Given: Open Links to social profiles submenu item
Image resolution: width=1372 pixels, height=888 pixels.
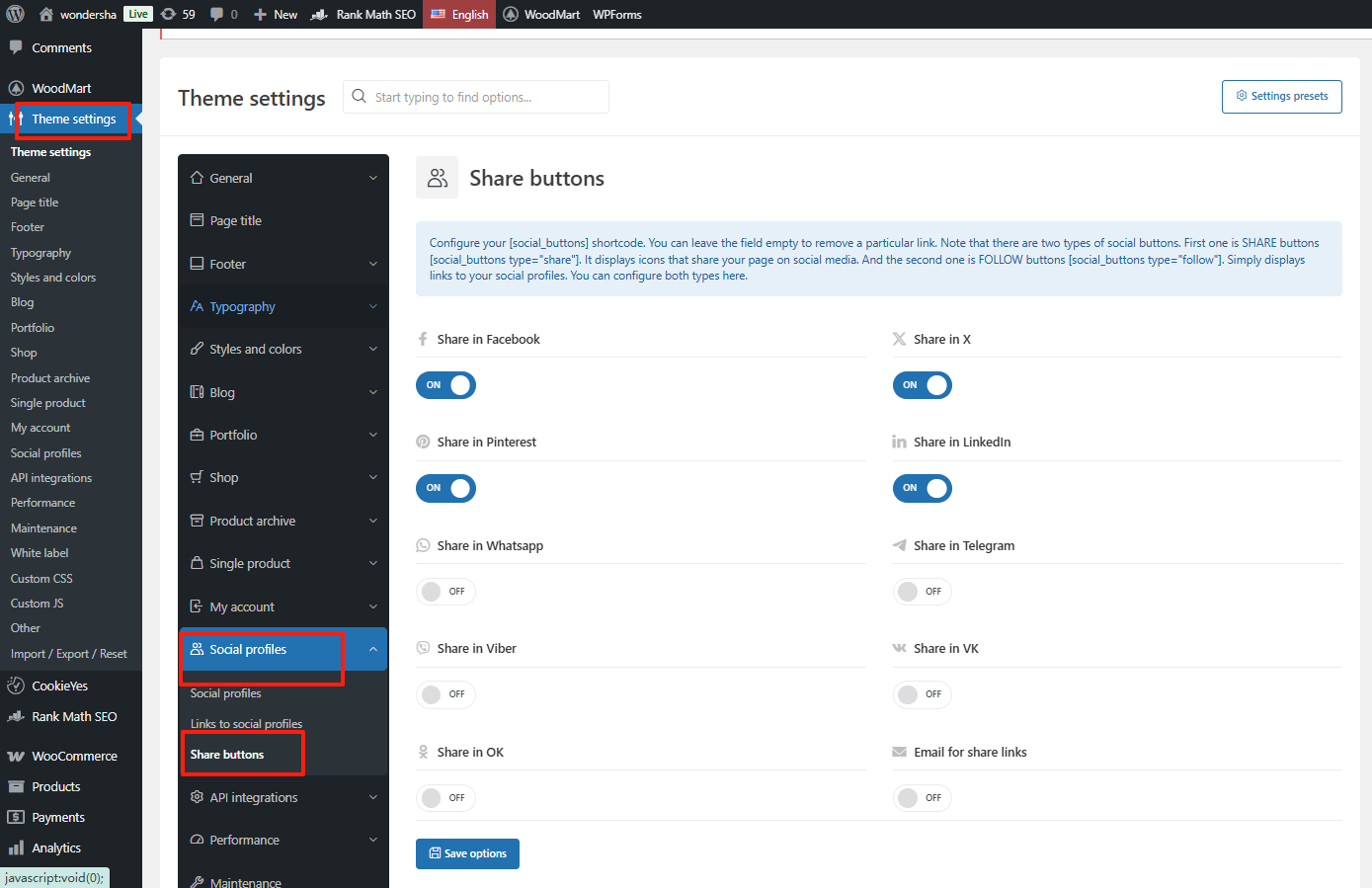Looking at the screenshot, I should [x=246, y=724].
